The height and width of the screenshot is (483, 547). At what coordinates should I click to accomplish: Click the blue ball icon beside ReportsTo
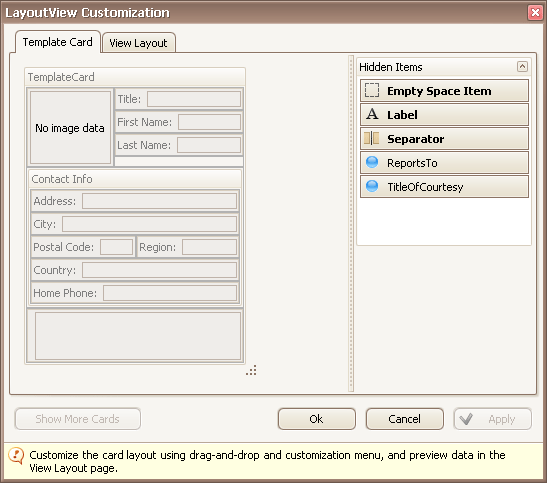(x=372, y=162)
